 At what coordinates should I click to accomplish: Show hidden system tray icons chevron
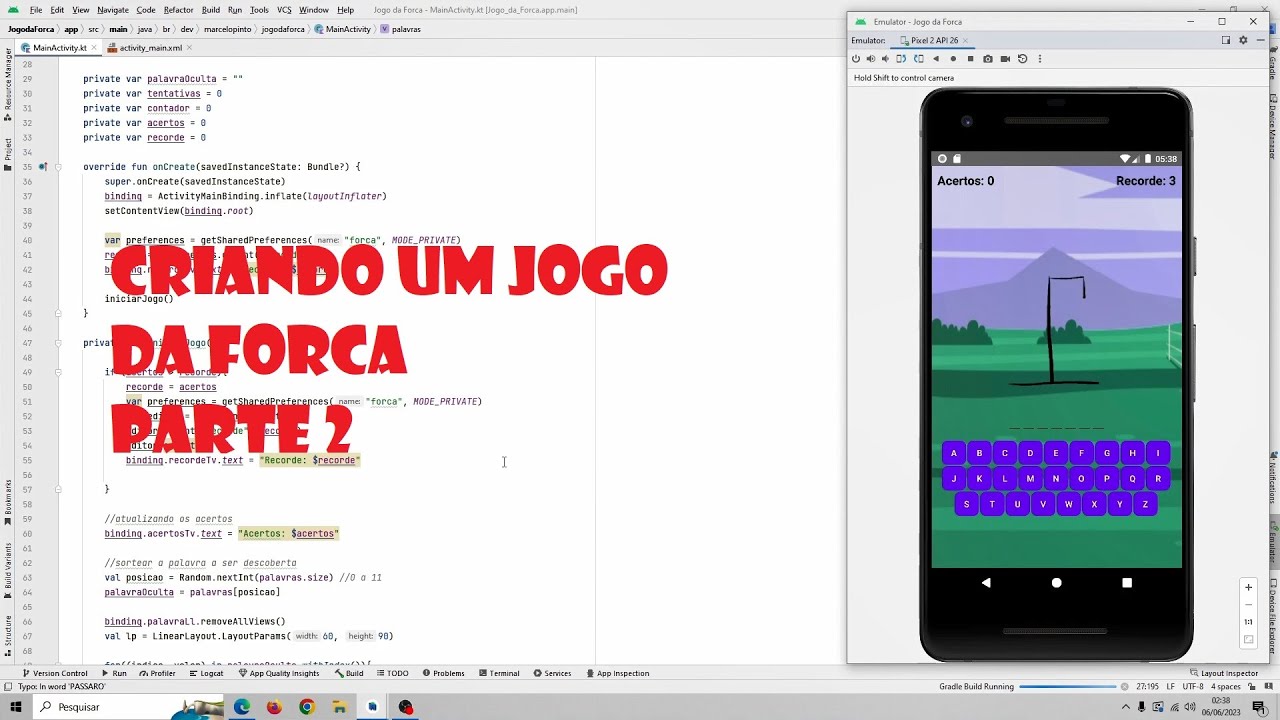pyautogui.click(x=1125, y=707)
